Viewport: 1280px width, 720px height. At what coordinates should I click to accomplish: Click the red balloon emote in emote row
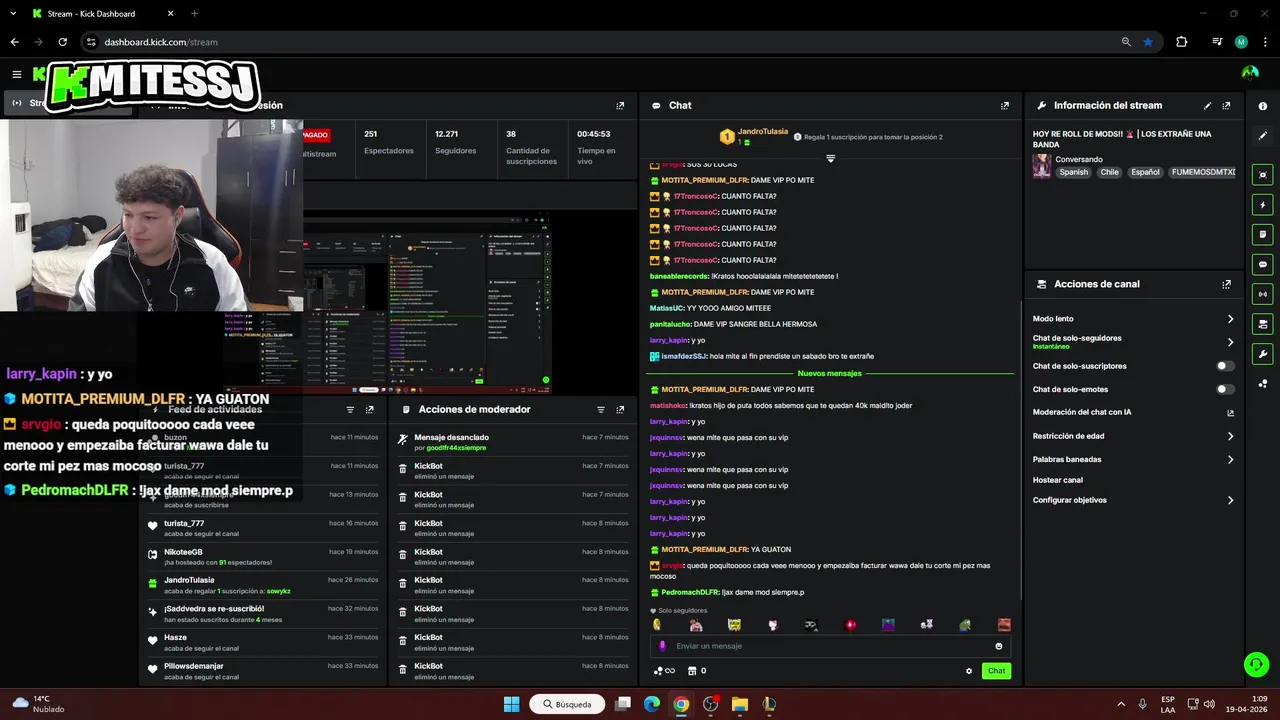pos(850,625)
